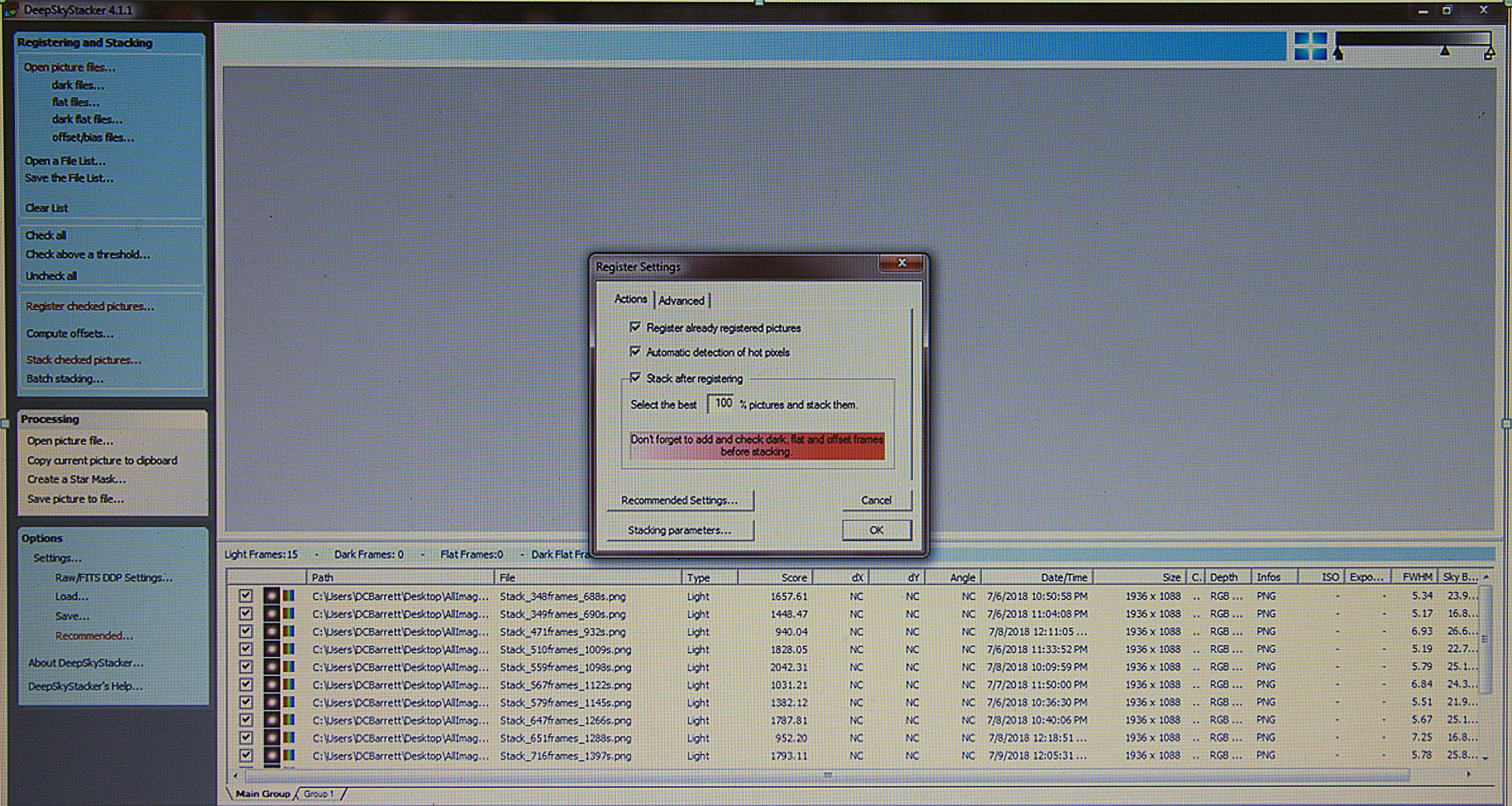Image resolution: width=1512 pixels, height=806 pixels.
Task: Click Uncheck all in sidebar
Action: coord(51,276)
